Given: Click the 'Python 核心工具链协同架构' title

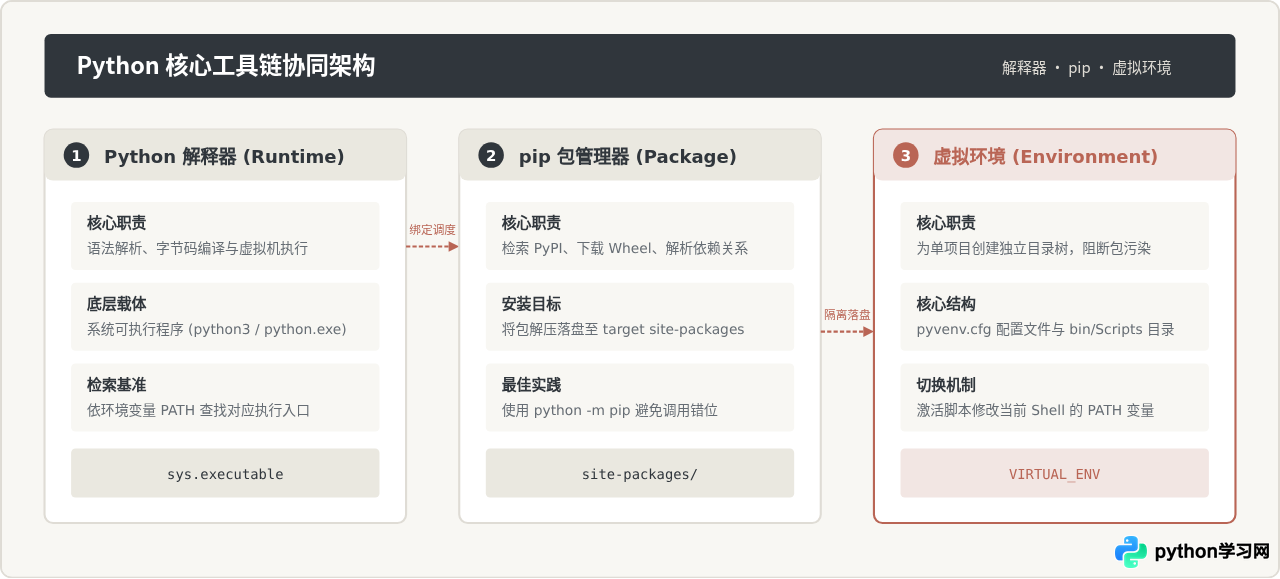Looking at the screenshot, I should click(x=226, y=66).
